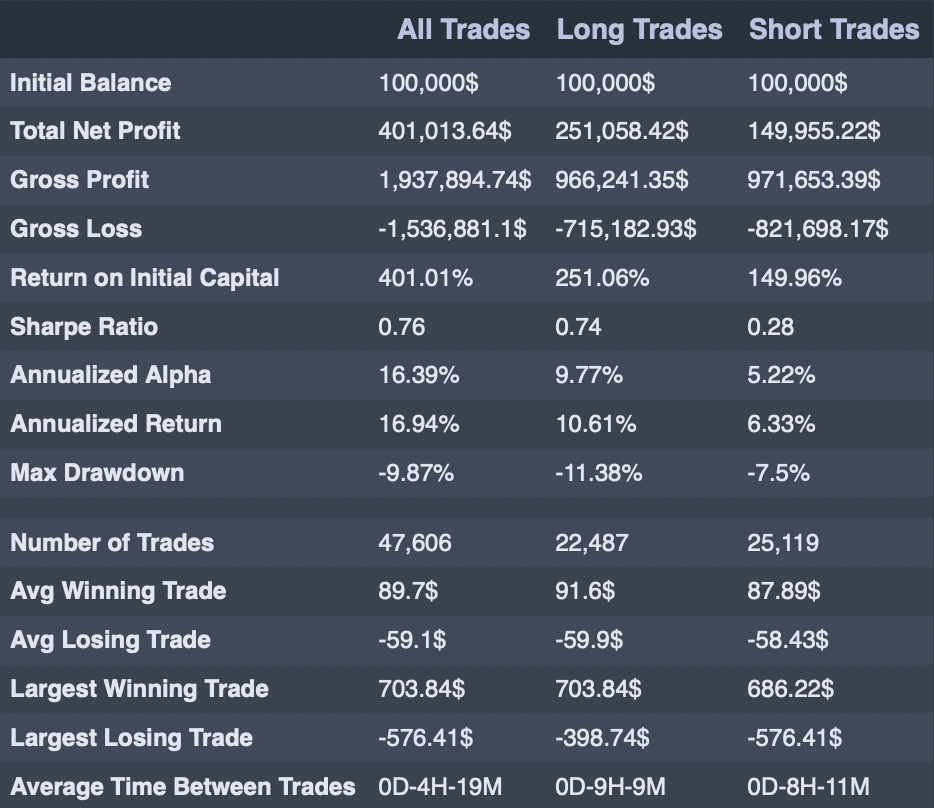
Task: Select the 47,606 number of trades value
Action: (x=415, y=543)
